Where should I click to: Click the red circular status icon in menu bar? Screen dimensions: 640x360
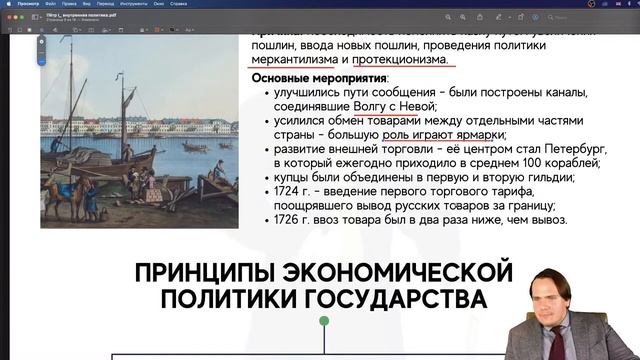coord(591,4)
